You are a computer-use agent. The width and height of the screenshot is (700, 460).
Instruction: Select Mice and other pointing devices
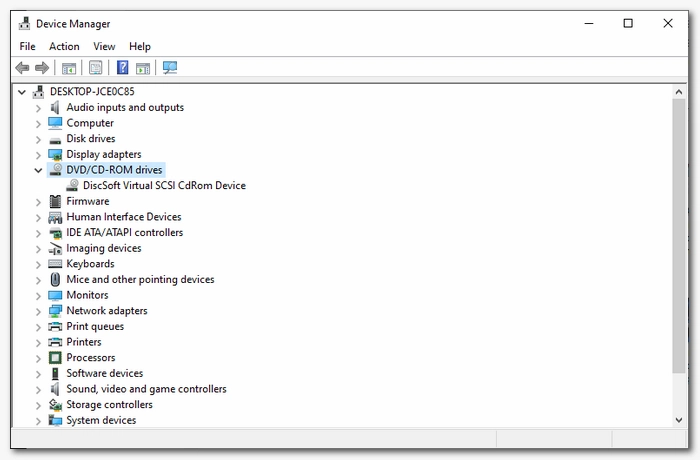click(140, 279)
